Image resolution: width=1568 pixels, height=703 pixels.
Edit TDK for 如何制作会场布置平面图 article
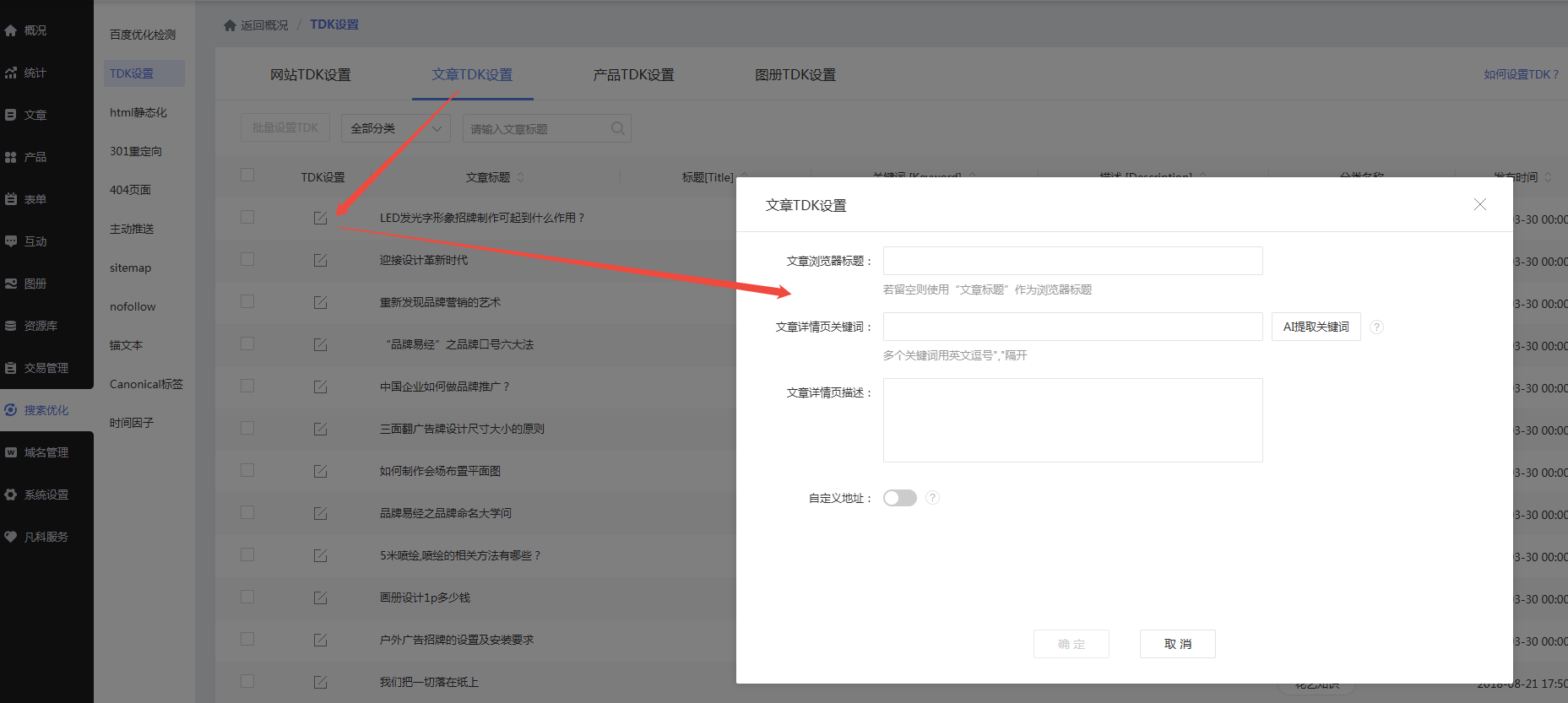(321, 471)
